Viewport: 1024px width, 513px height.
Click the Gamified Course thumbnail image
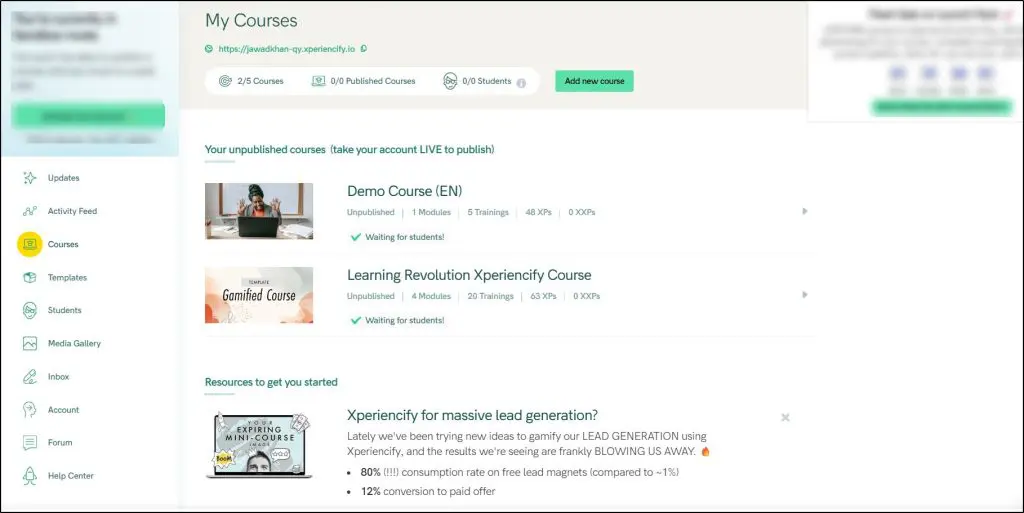pyautogui.click(x=259, y=295)
